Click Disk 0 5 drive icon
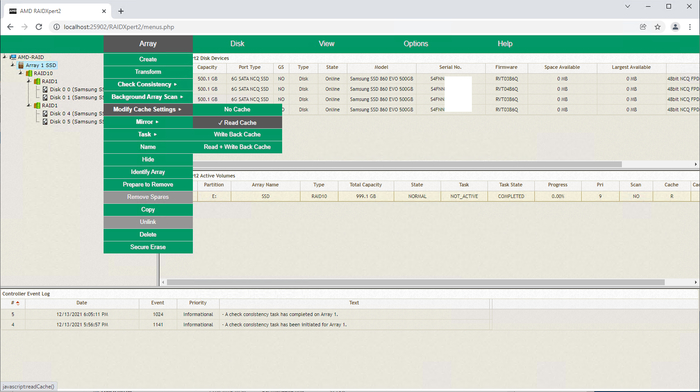The image size is (700, 392). click(x=45, y=121)
